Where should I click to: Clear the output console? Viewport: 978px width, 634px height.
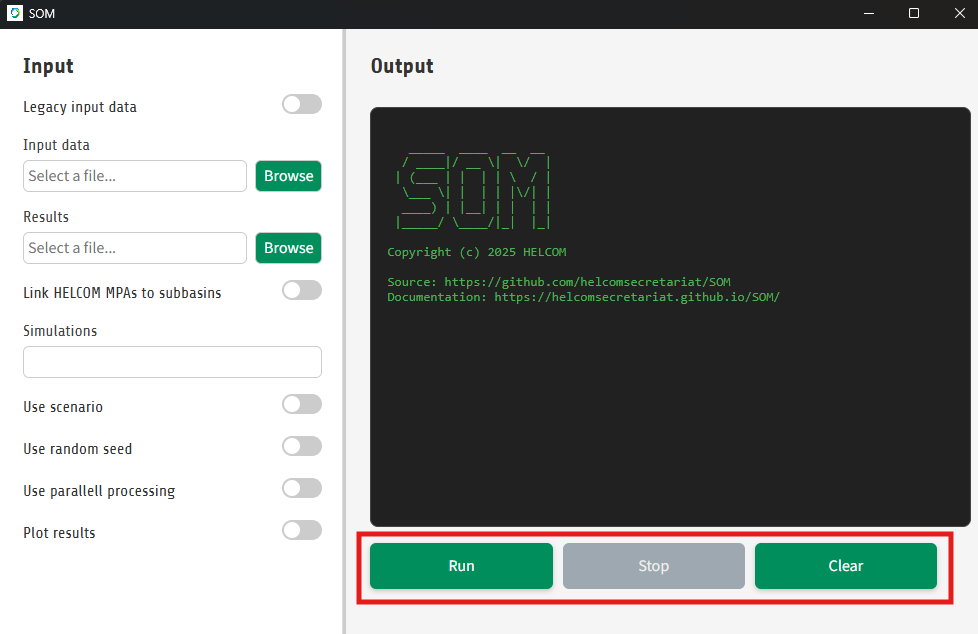pyautogui.click(x=846, y=566)
